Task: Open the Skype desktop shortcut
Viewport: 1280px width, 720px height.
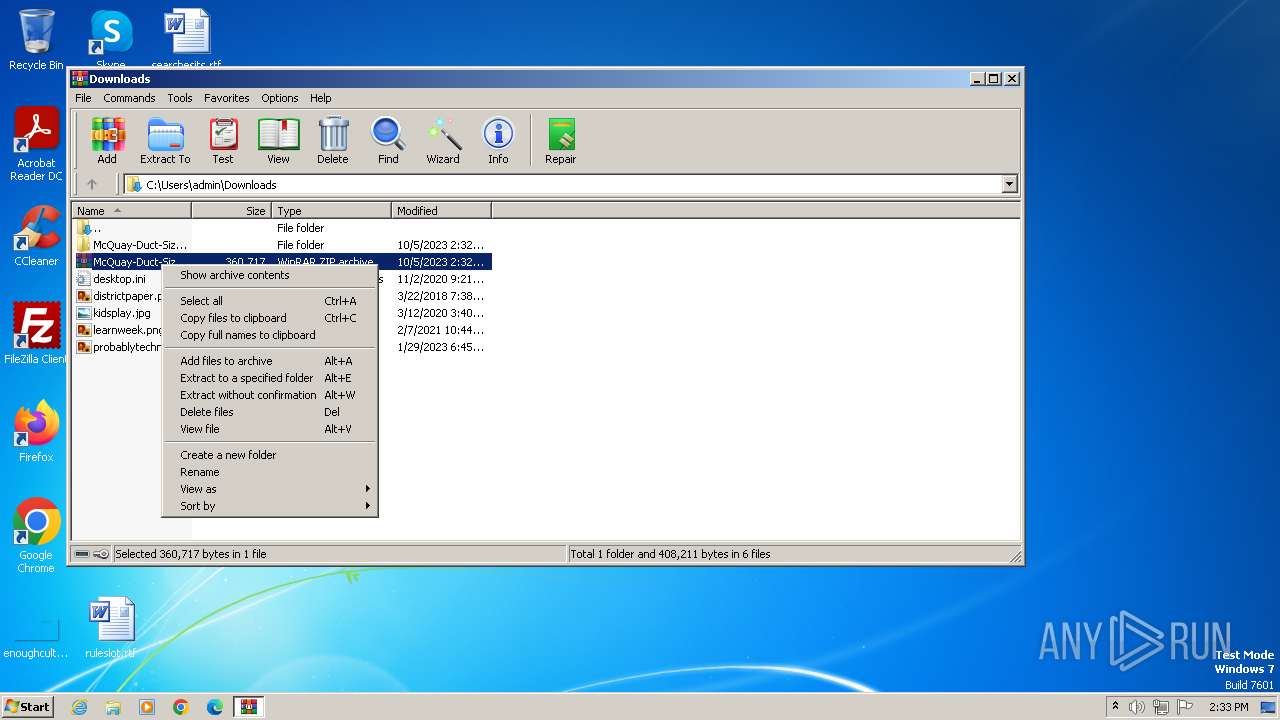Action: pyautogui.click(x=111, y=40)
